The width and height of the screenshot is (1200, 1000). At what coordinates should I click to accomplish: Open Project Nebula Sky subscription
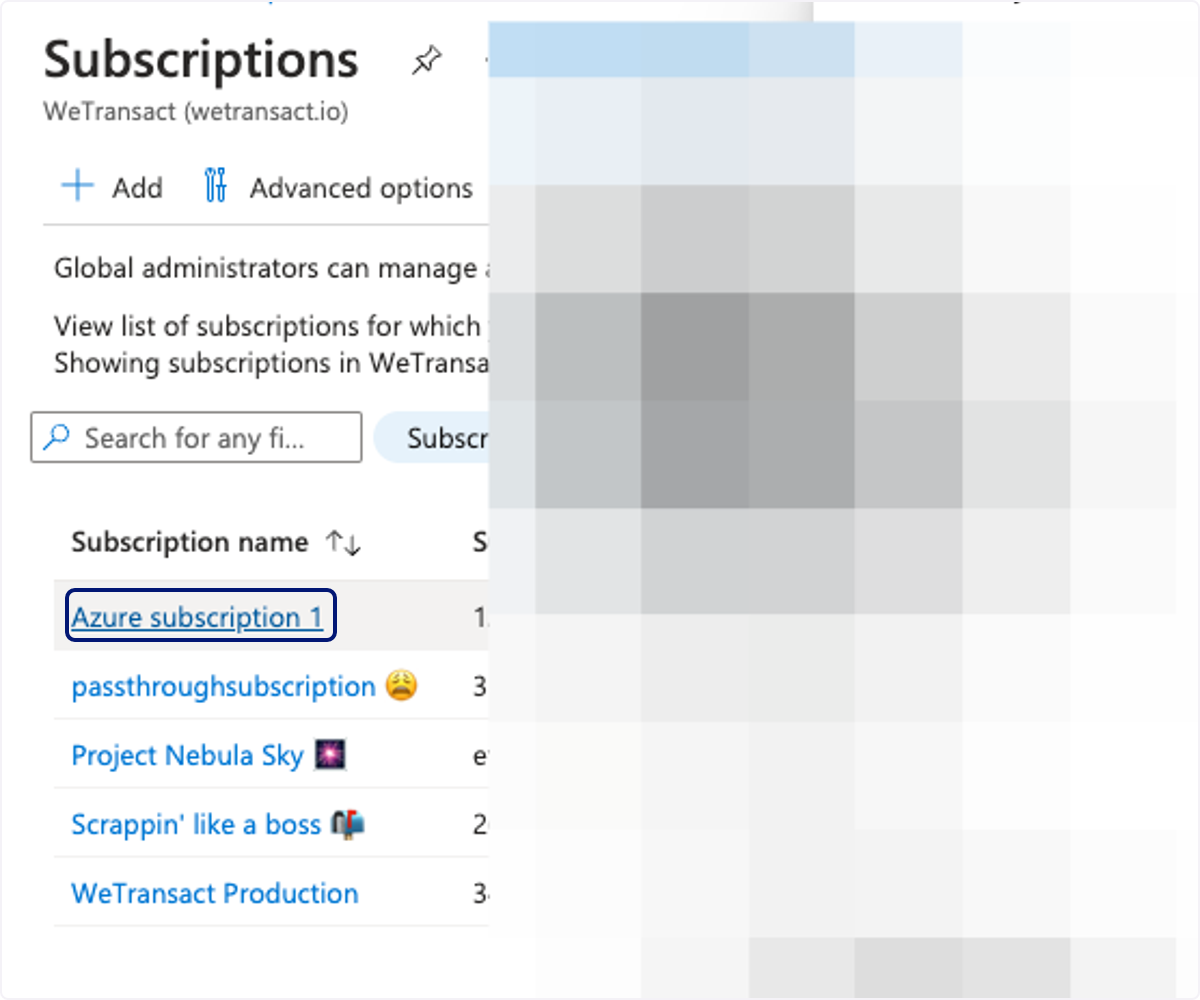click(x=188, y=755)
